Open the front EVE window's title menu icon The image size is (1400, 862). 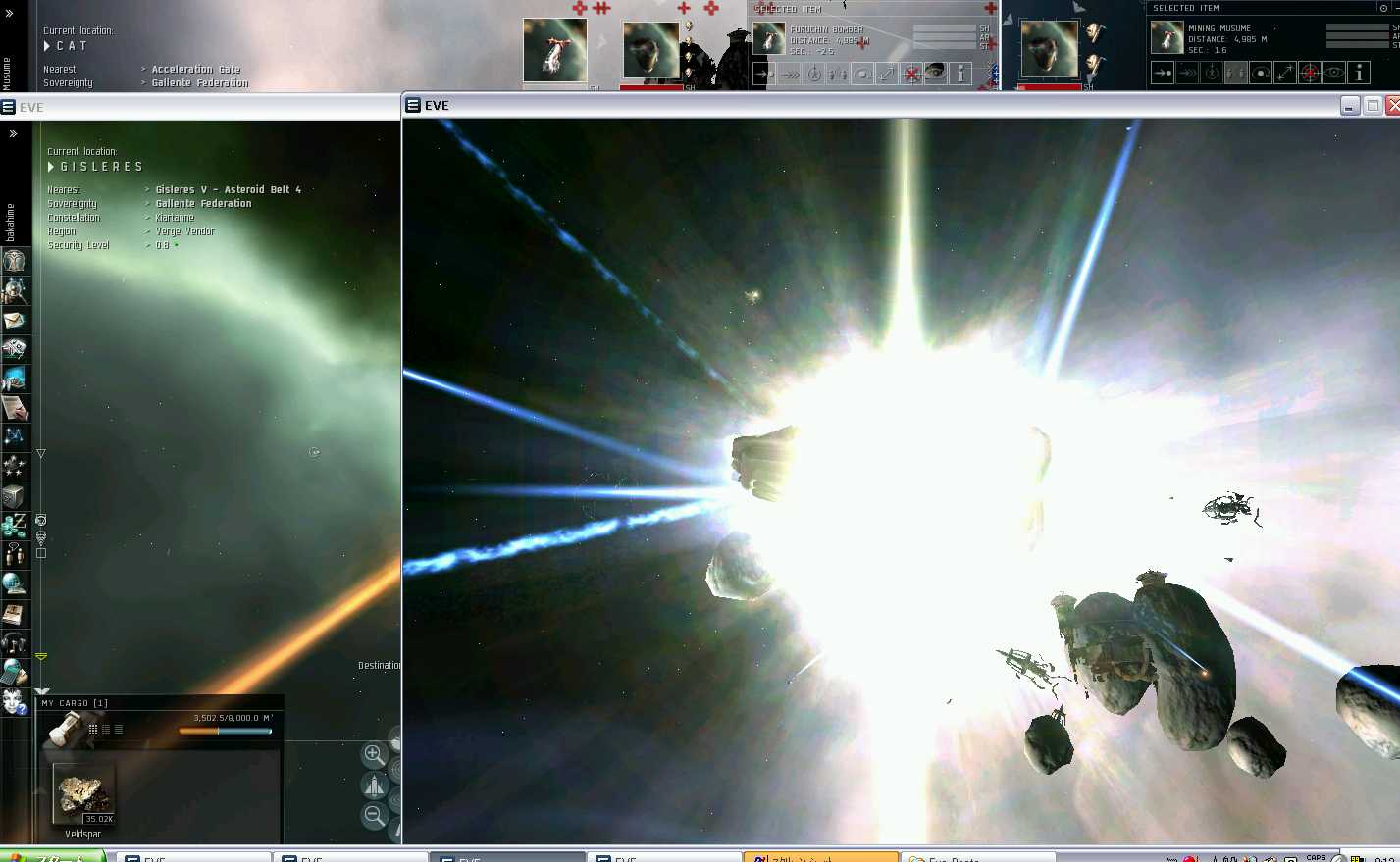tap(413, 105)
